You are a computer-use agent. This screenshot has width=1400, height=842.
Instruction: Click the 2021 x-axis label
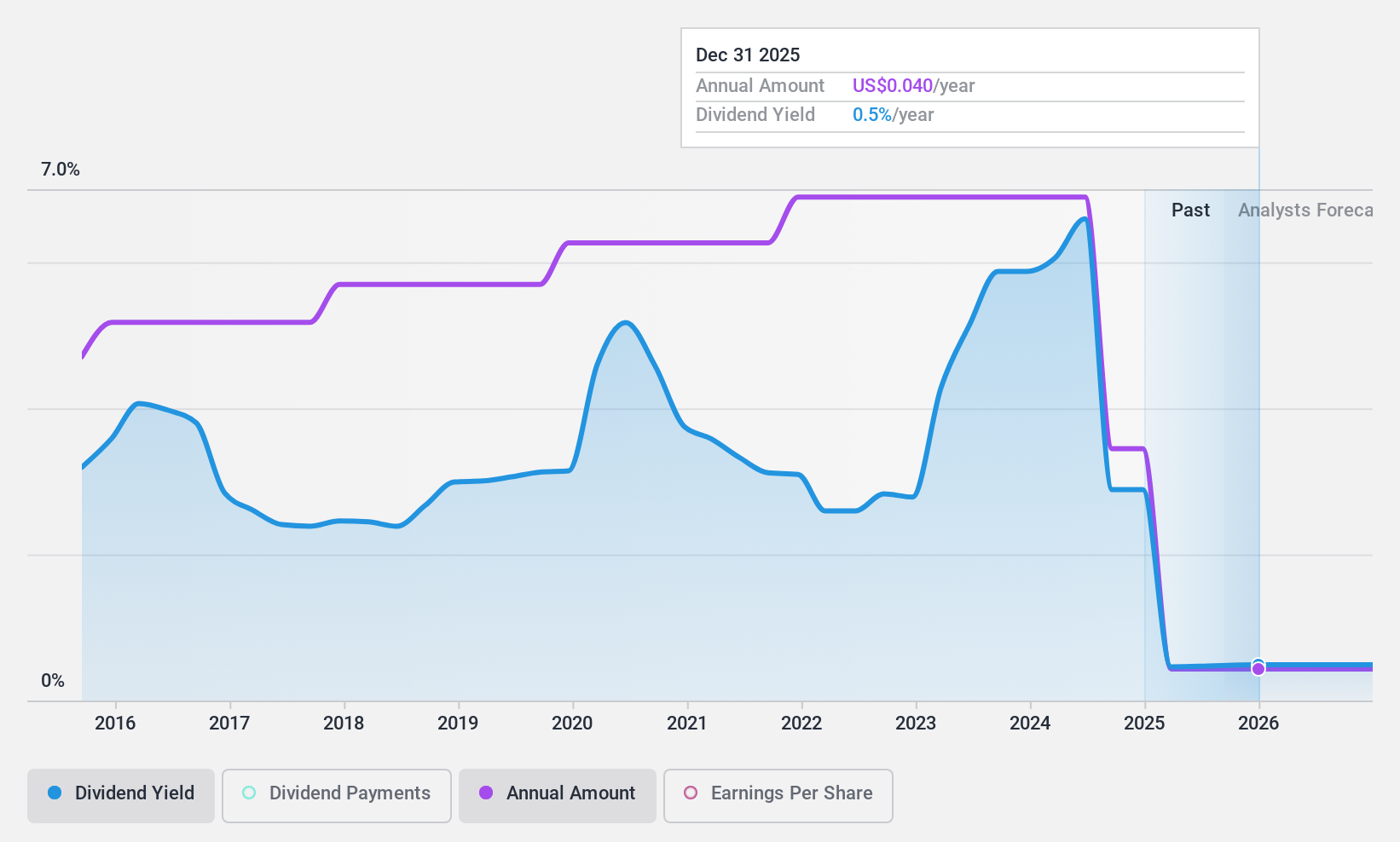[686, 723]
